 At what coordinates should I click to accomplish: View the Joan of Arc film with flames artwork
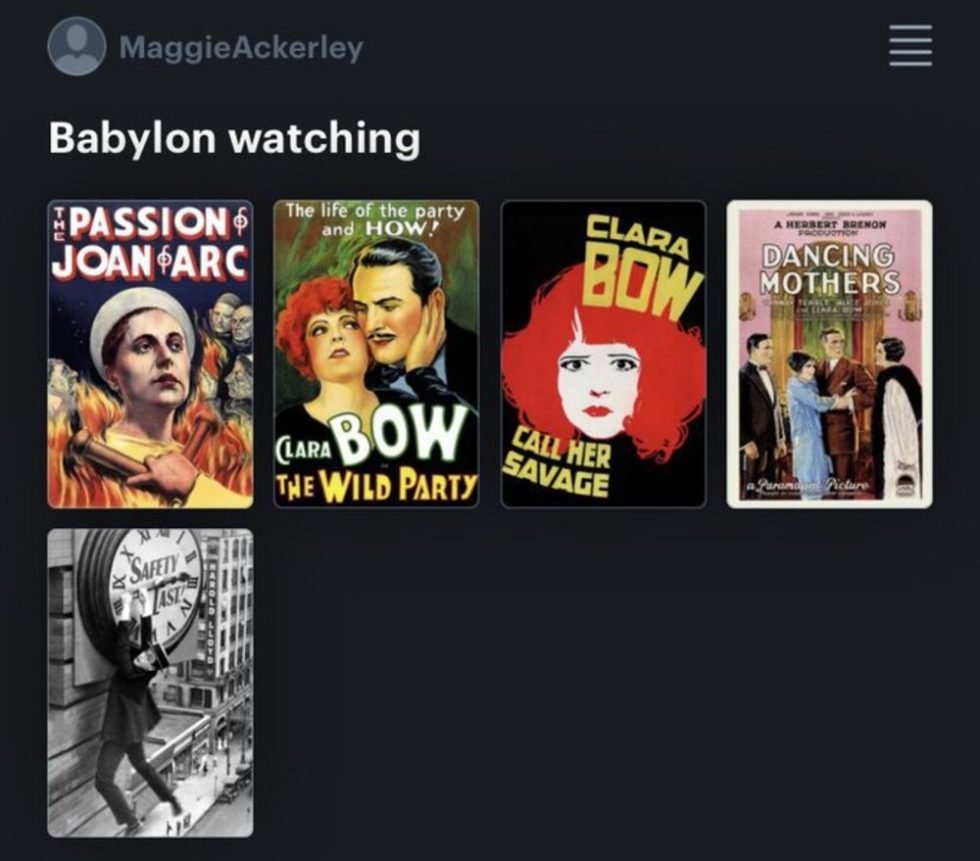151,354
